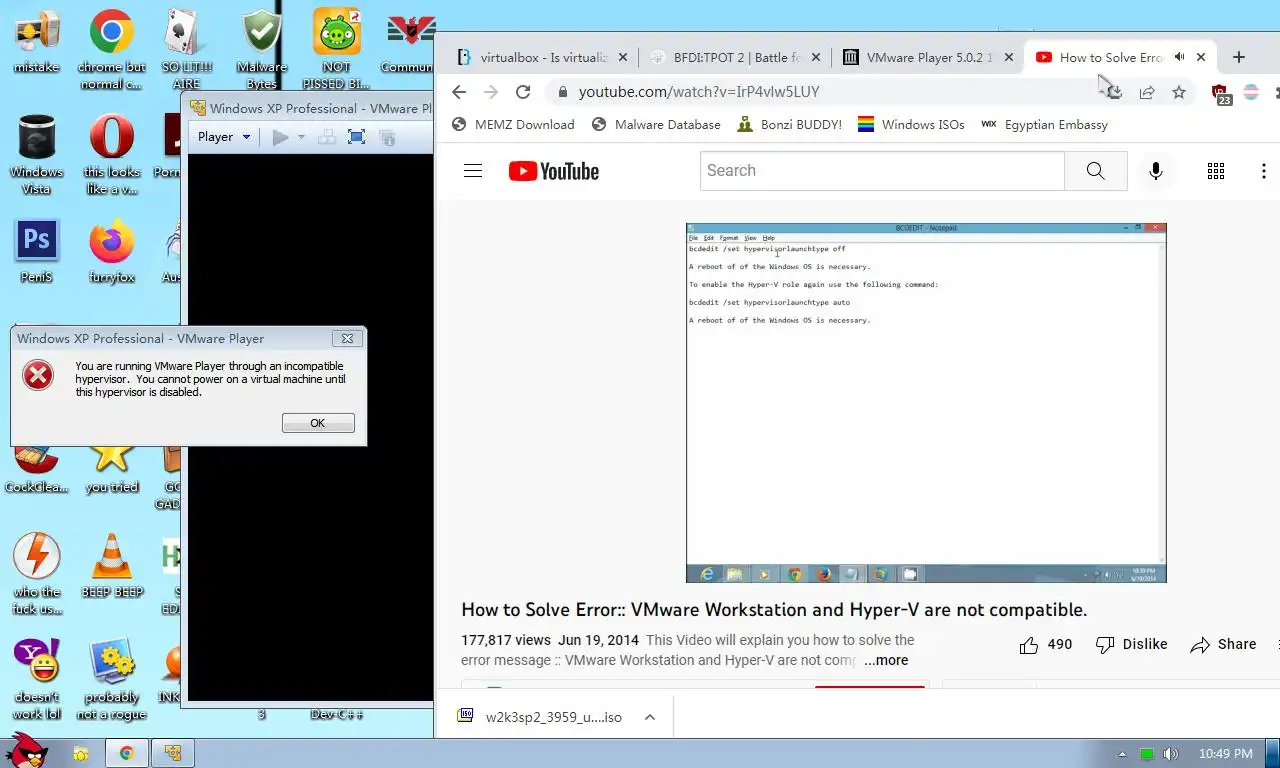Open the w2k3sp2_3959 iso download item
This screenshot has width=1280, height=768.
[x=540, y=717]
